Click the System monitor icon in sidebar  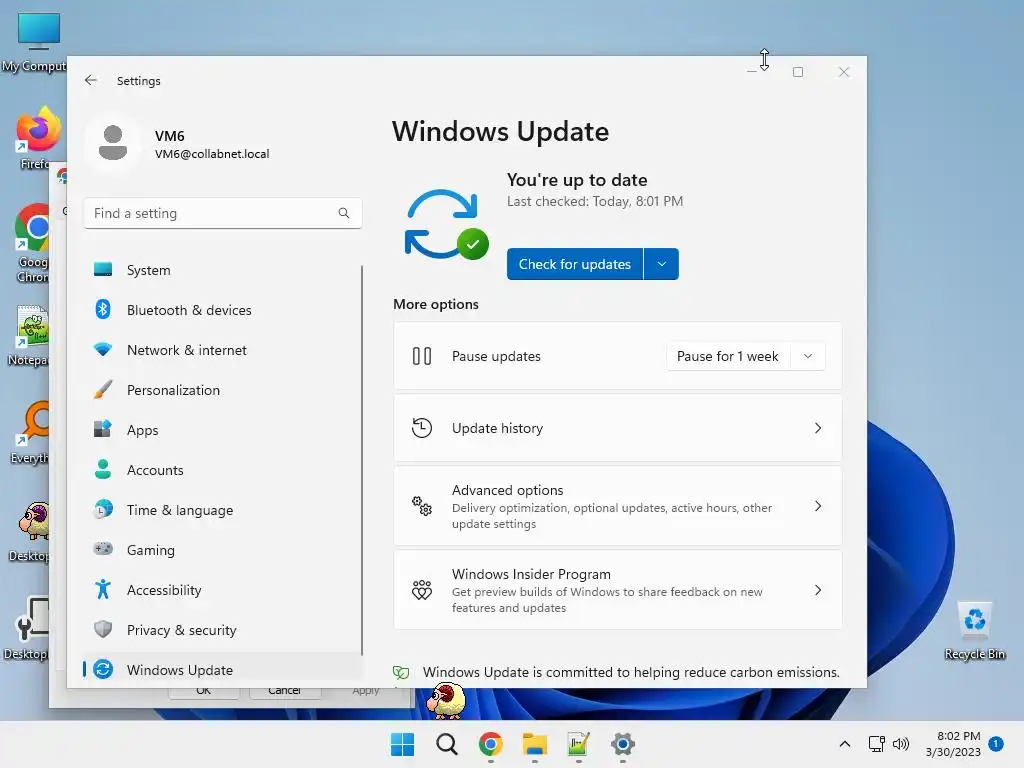point(103,270)
